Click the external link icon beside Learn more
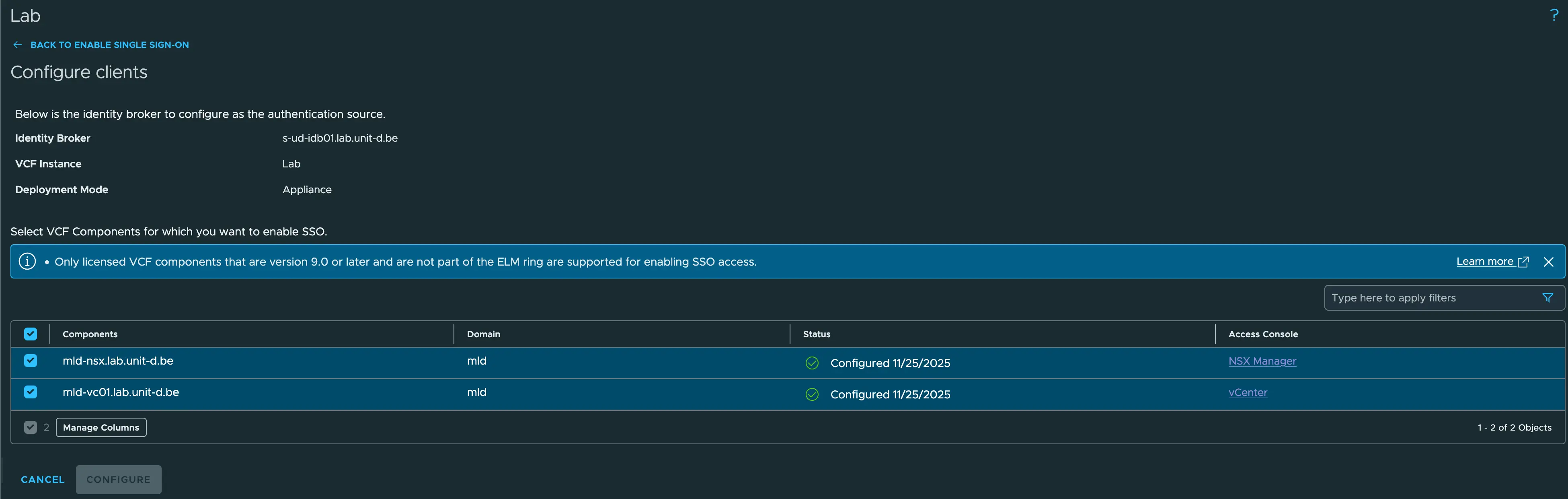Screen dimensions: 1568x499 1523,262
